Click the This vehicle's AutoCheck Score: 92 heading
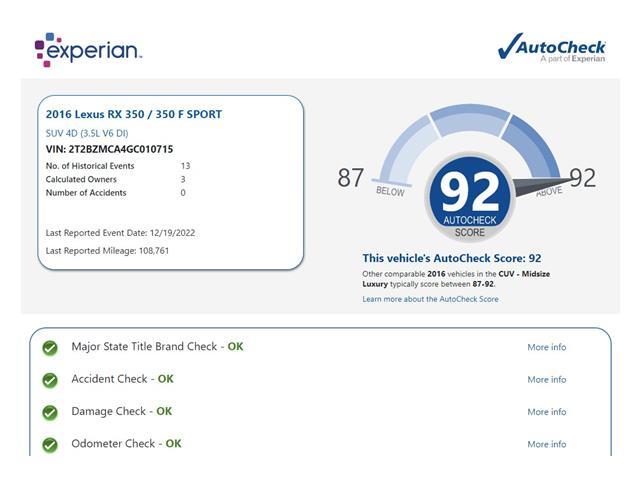 (452, 258)
